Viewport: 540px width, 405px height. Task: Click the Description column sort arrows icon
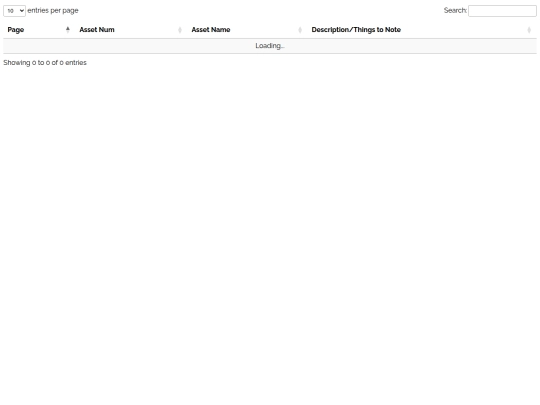(529, 30)
